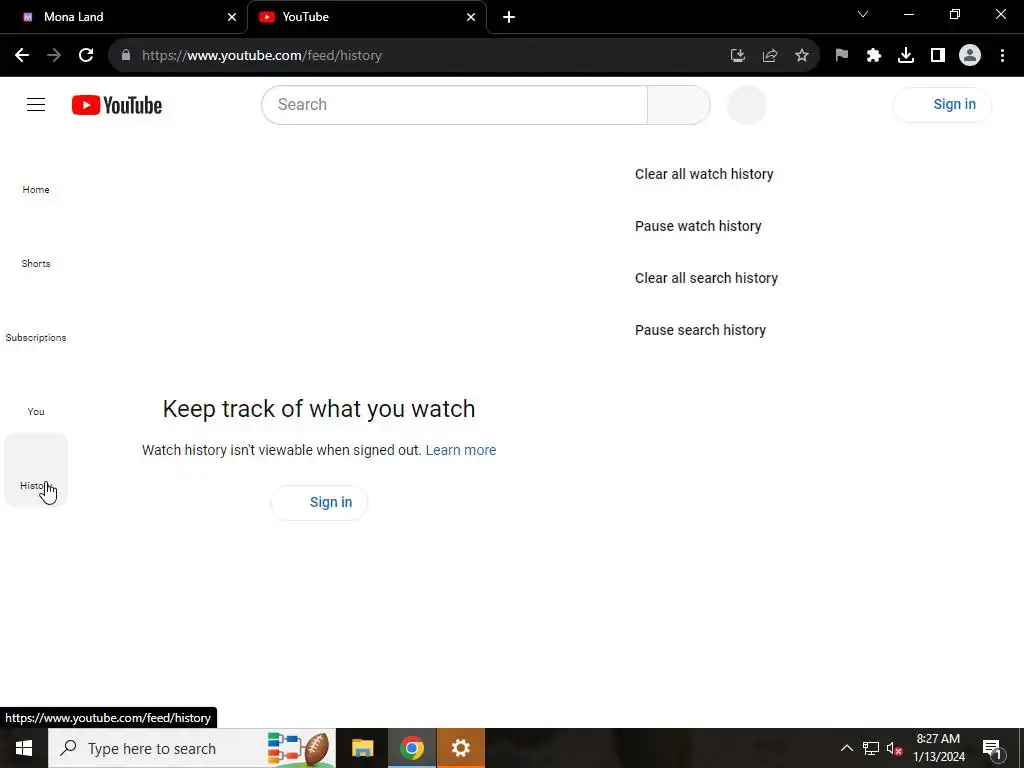Click the YouTube Search input field
The height and width of the screenshot is (768, 1024).
click(x=455, y=104)
